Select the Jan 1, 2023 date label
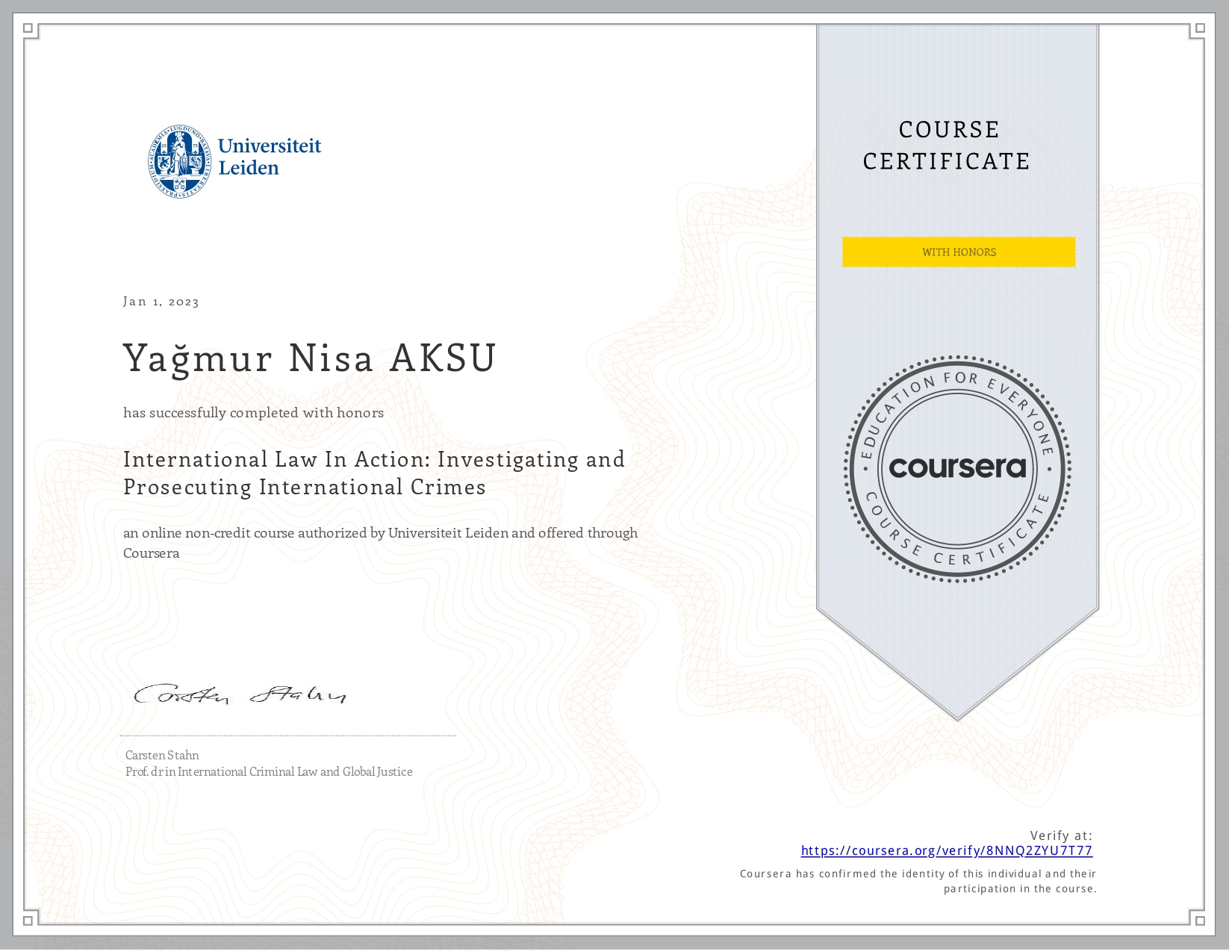This screenshot has width=1232, height=952. click(x=161, y=301)
